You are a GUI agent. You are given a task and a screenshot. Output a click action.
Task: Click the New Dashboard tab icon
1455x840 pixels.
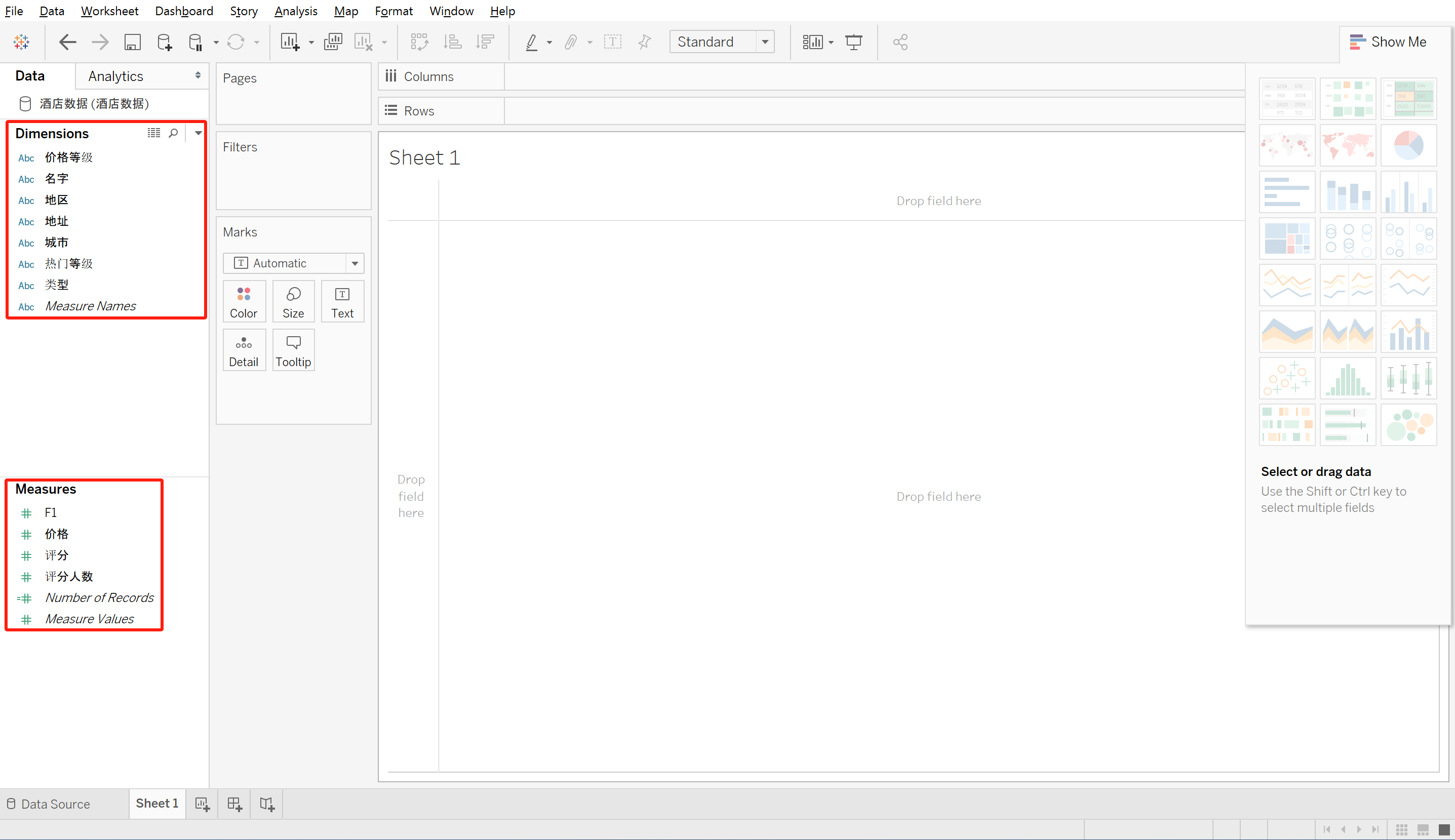234,804
